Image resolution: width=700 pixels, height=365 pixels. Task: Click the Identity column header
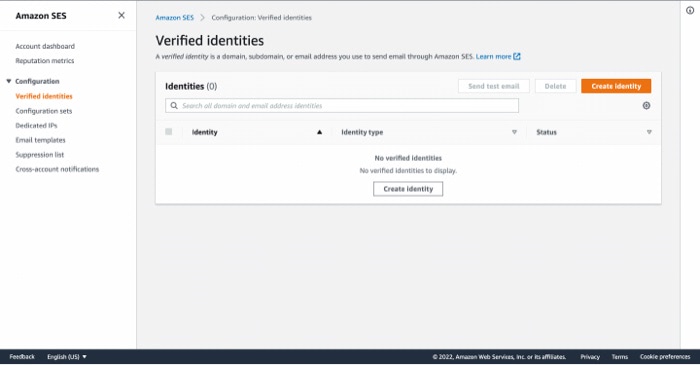[204, 132]
